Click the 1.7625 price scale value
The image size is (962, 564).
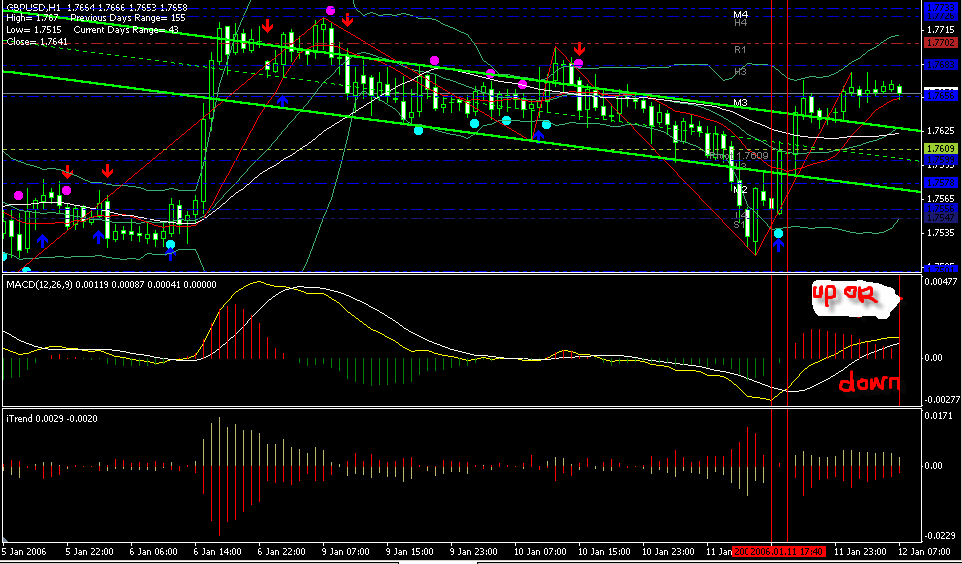point(941,131)
